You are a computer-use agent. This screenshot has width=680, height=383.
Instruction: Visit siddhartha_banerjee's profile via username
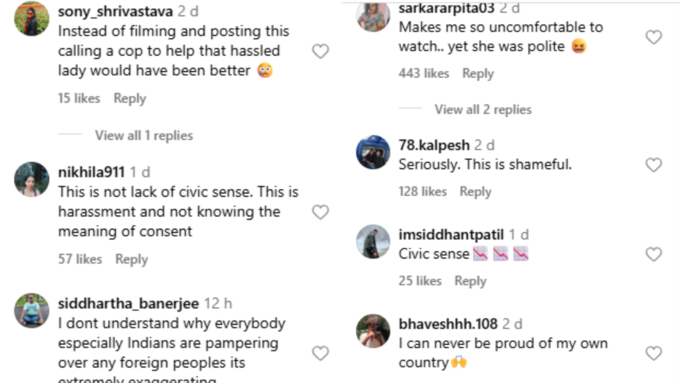click(128, 303)
